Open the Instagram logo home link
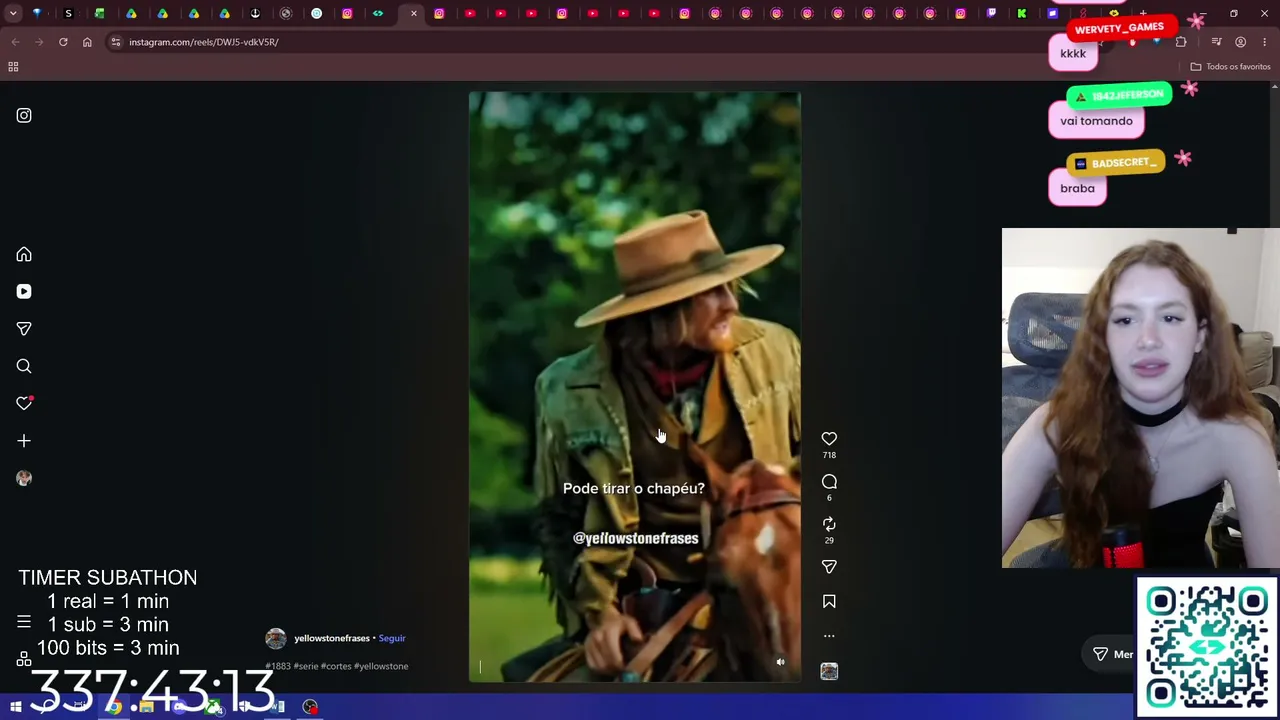Viewport: 1280px width, 720px height. tap(24, 115)
